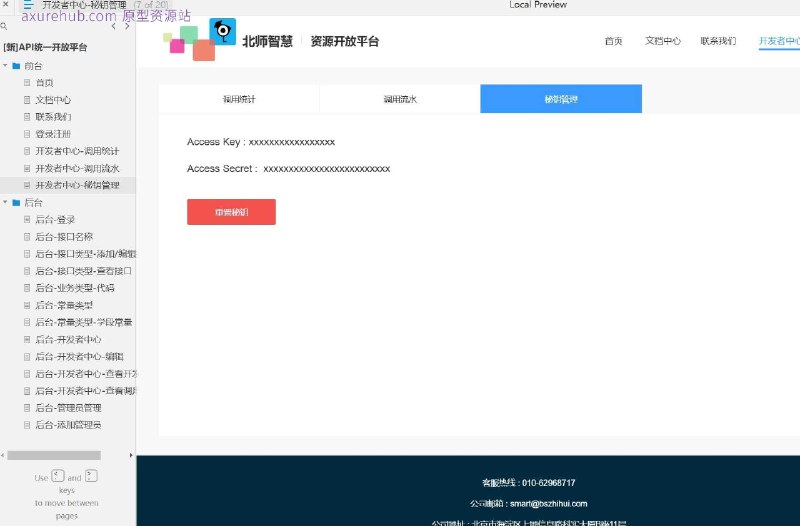Switch to 调用统计 tab
800x526 pixels.
tap(239, 99)
